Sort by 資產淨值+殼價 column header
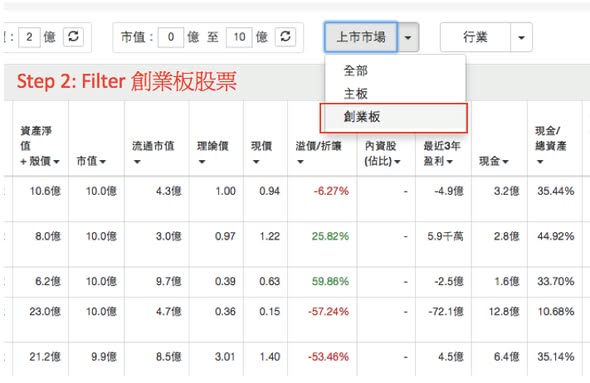 point(40,146)
